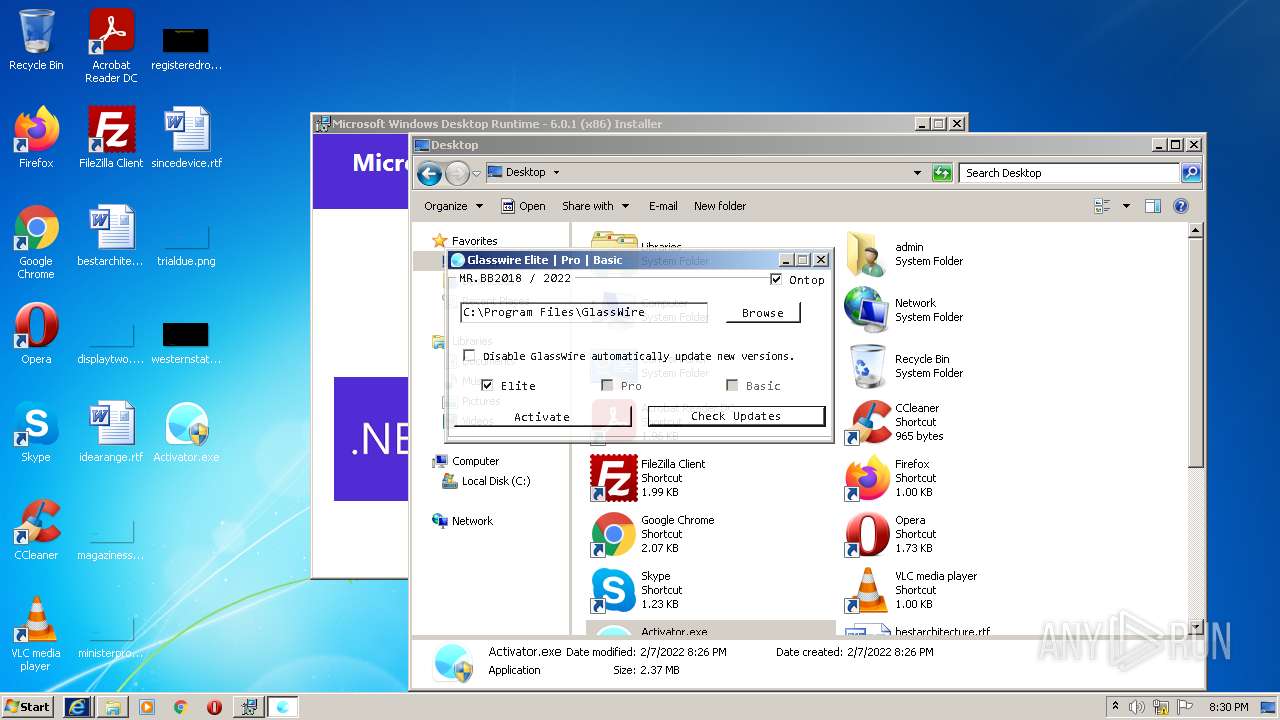Screen dimensions: 1280x720
Task: Select FileZilla Client shortcut in Explorer
Action: tap(648, 478)
